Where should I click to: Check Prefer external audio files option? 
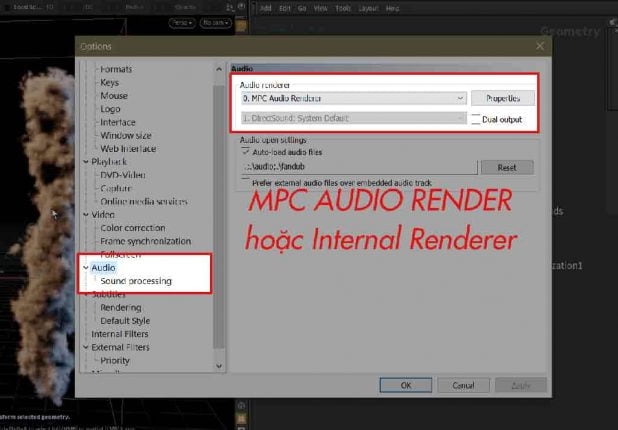click(x=246, y=183)
